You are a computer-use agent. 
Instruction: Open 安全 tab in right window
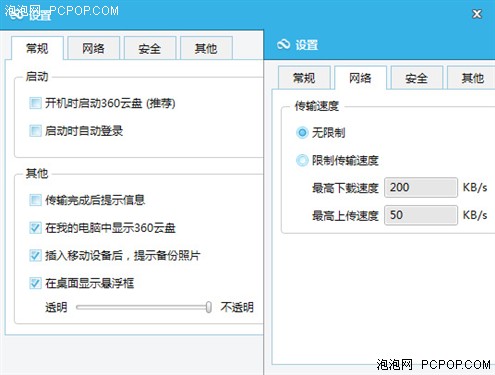coord(416,78)
